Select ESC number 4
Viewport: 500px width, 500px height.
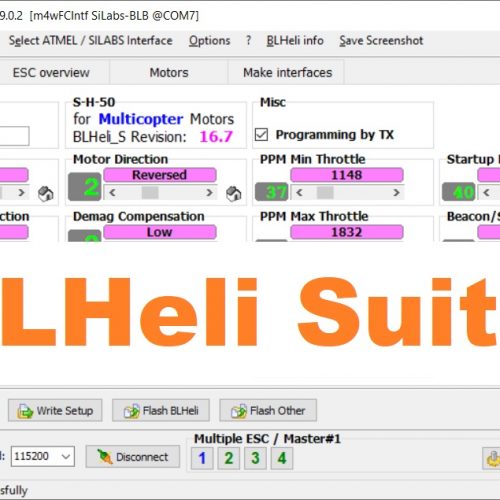click(282, 458)
